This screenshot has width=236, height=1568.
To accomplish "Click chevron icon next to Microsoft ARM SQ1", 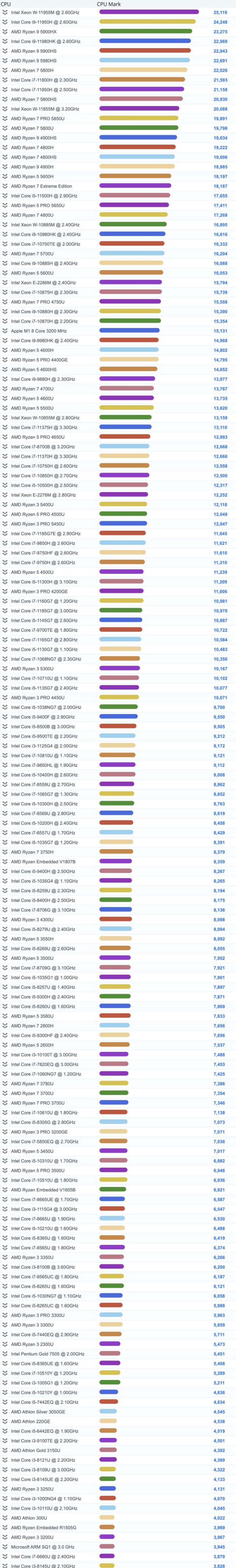I will [x=5, y=1546].
